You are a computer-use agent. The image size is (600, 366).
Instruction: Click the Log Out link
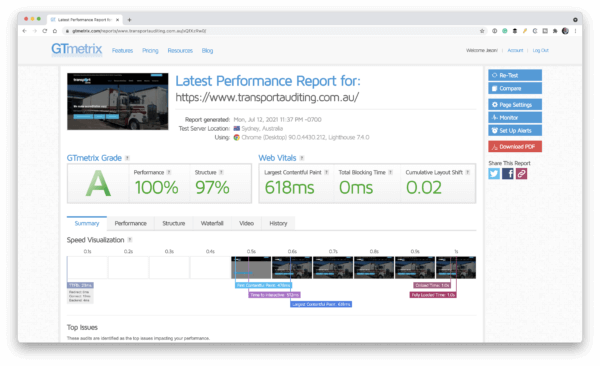coord(540,51)
